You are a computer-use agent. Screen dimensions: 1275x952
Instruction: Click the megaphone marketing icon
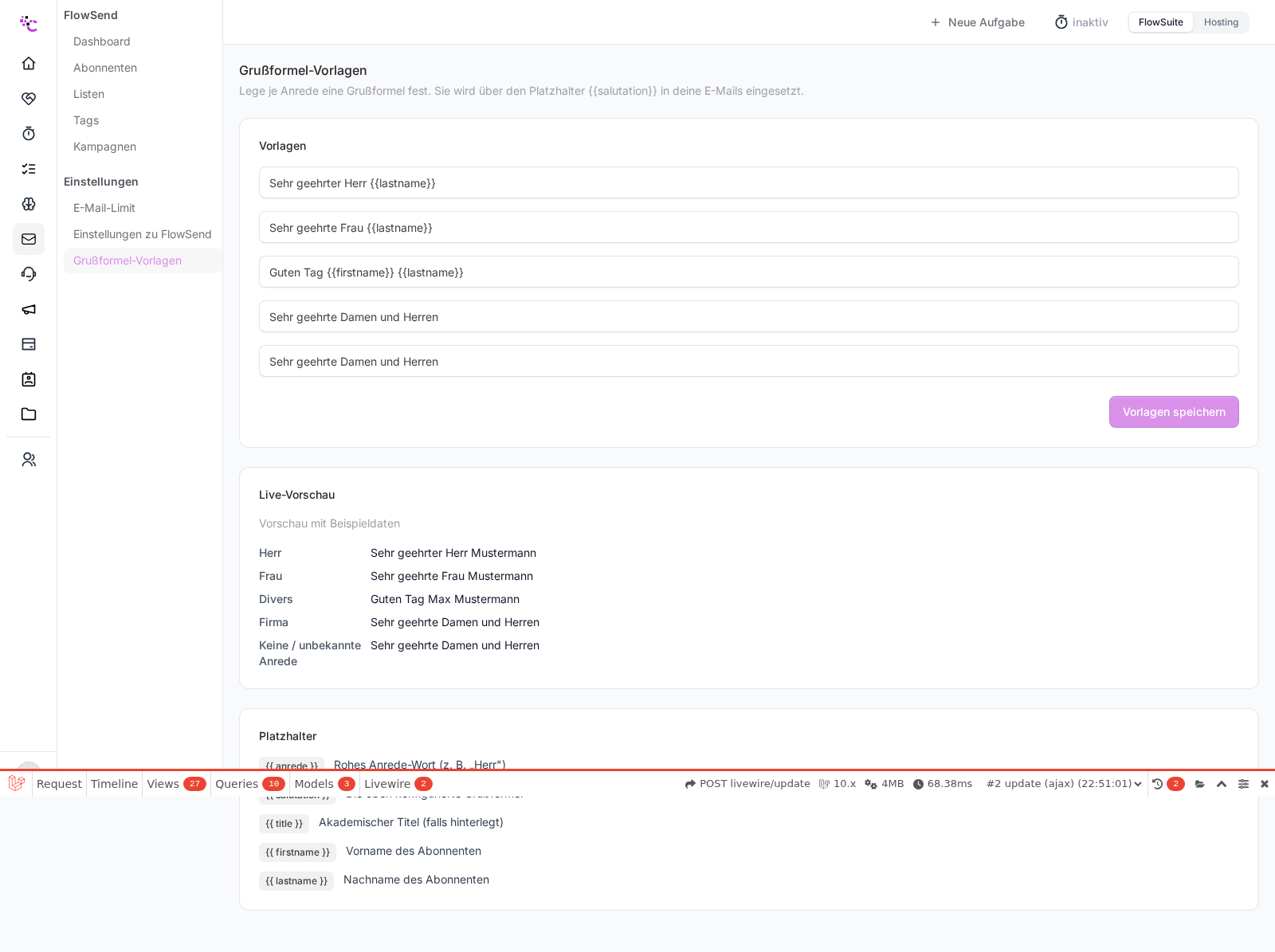pyautogui.click(x=29, y=309)
